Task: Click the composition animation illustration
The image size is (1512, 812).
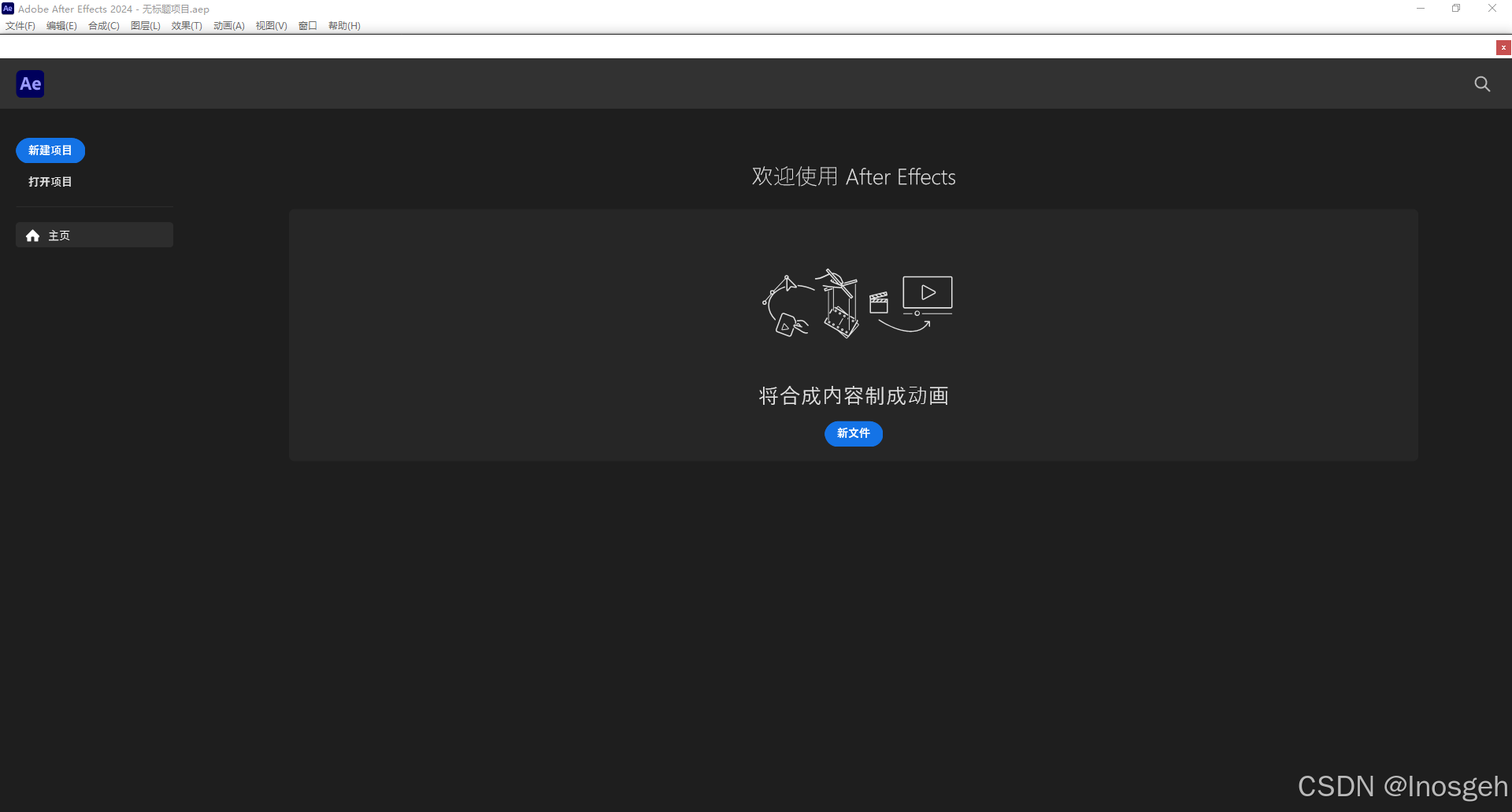Action: [858, 303]
